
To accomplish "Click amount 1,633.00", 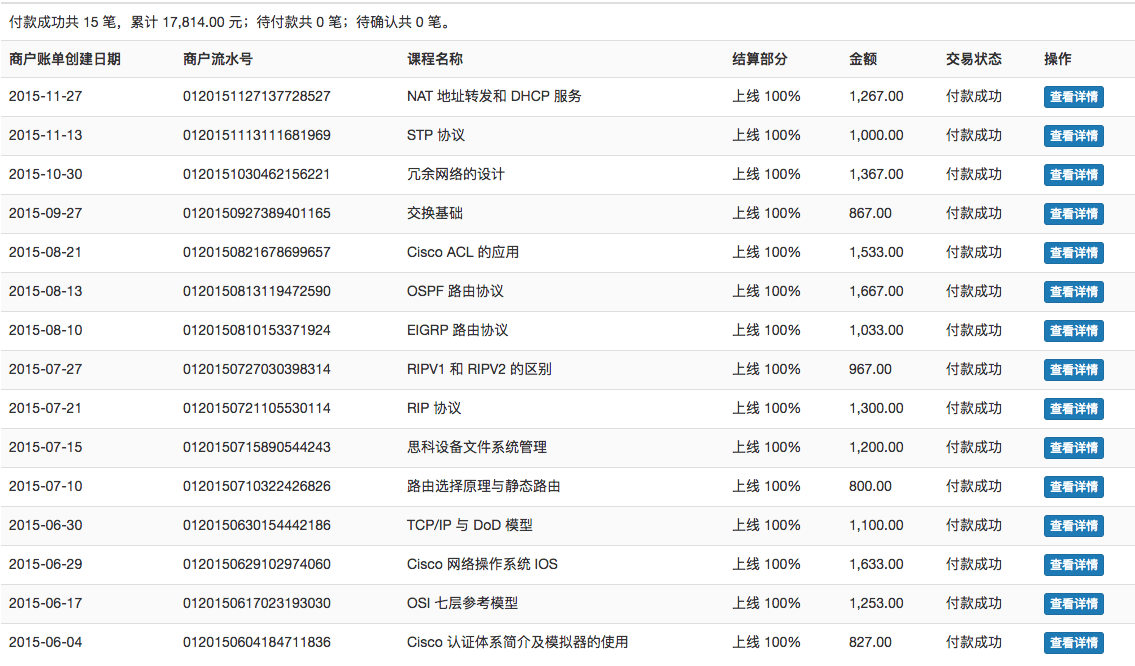I will [877, 565].
